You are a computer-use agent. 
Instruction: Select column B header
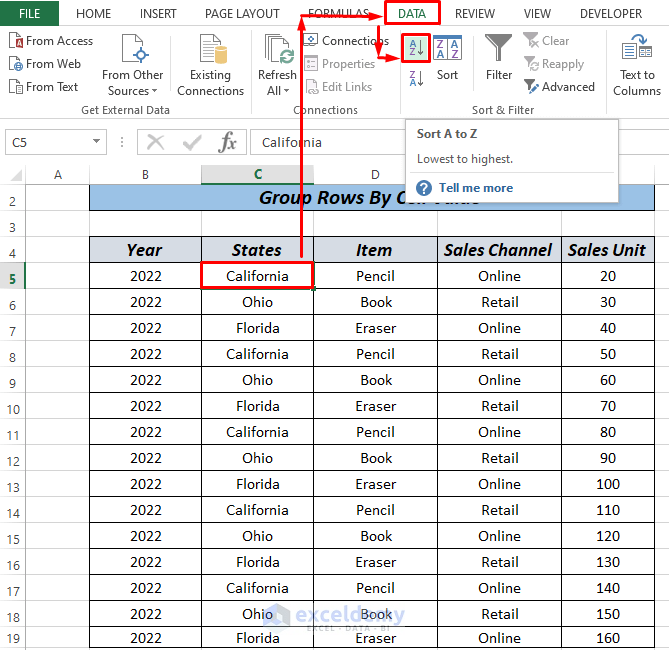coord(145,175)
